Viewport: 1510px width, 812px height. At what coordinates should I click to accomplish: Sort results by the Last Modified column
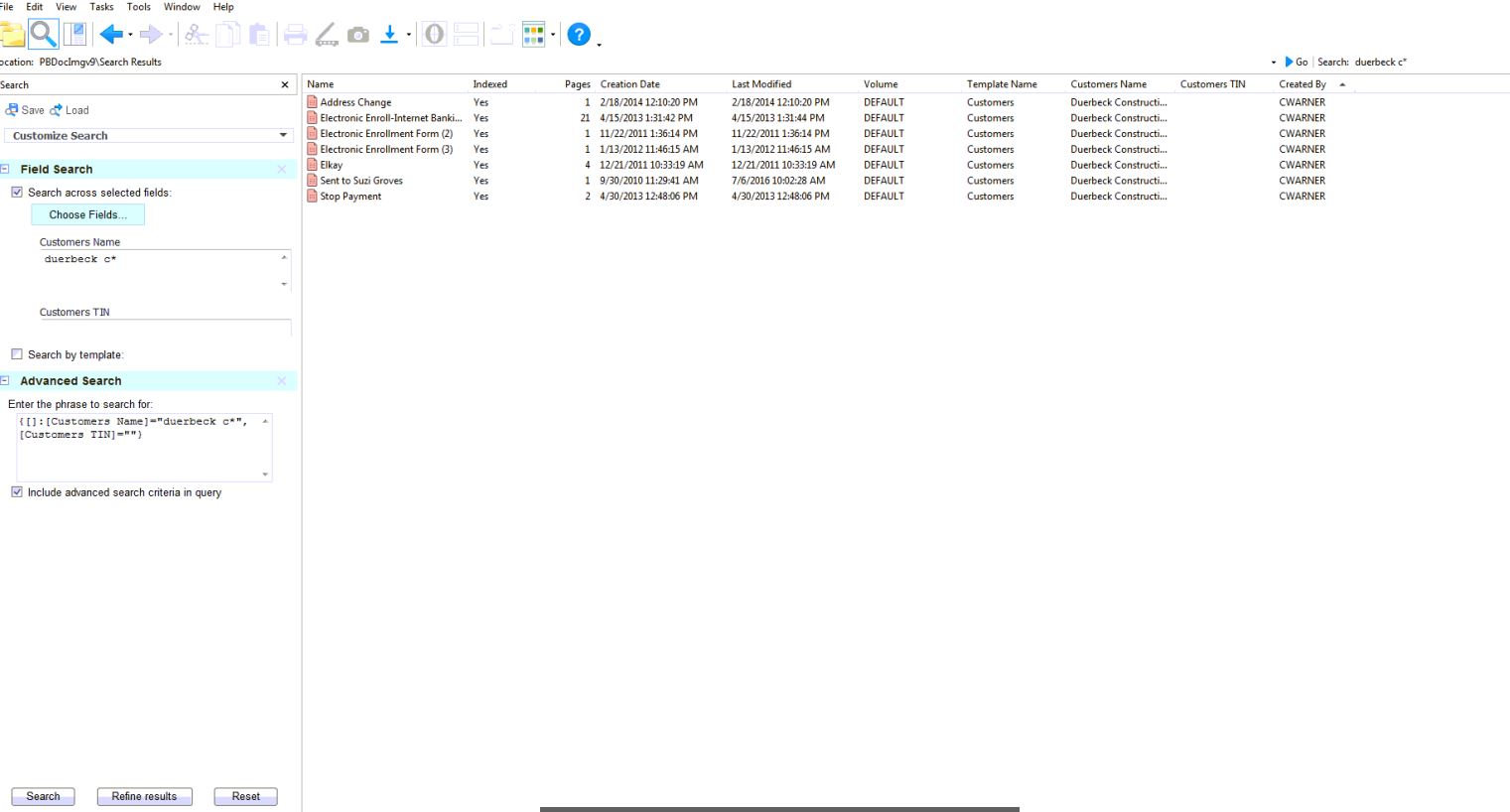[x=761, y=84]
